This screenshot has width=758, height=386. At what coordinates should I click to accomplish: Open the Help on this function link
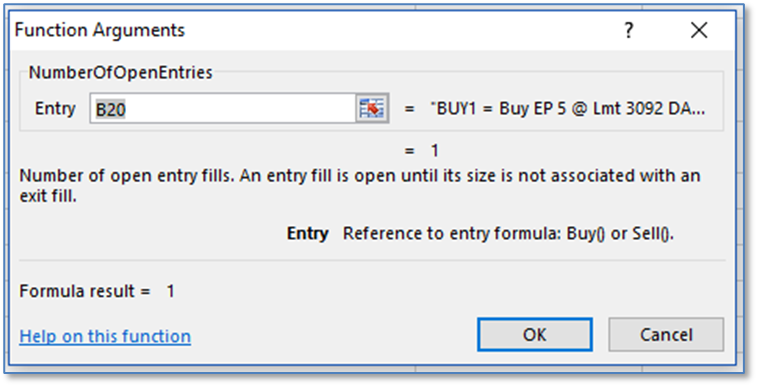click(105, 336)
